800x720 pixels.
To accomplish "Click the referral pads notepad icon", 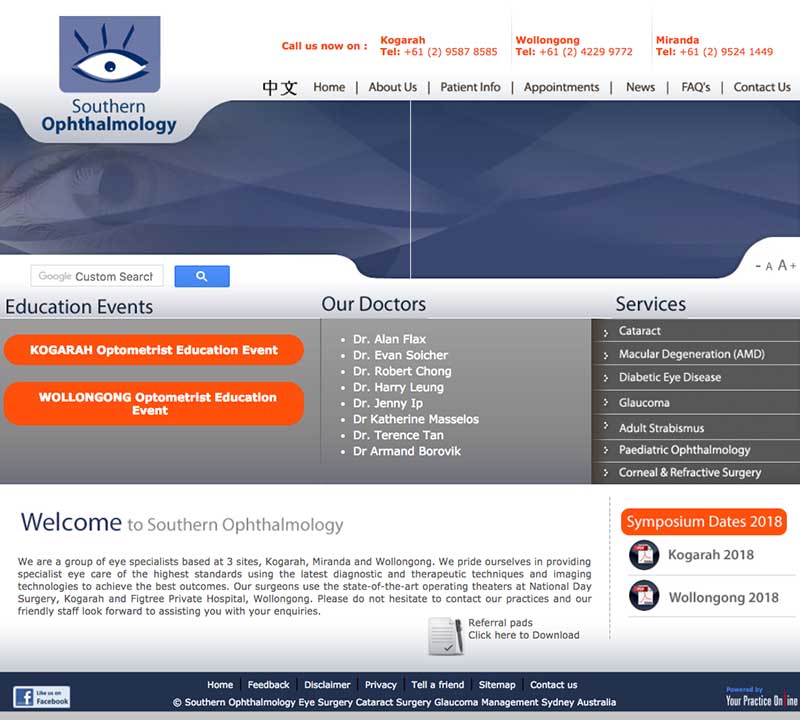I will pyautogui.click(x=445, y=636).
